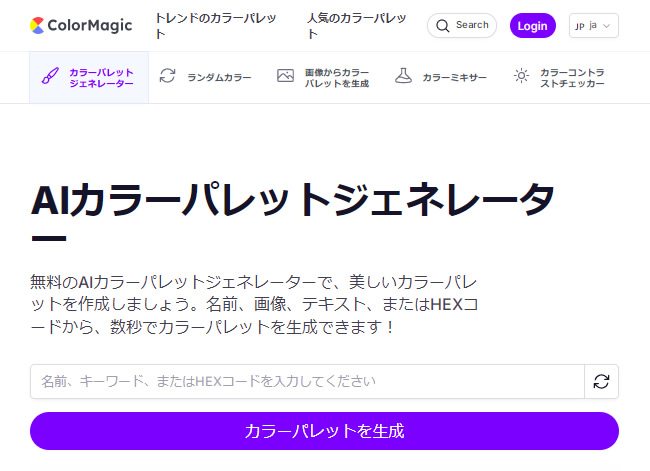Click the Login button
The image size is (650, 471).
(x=532, y=26)
